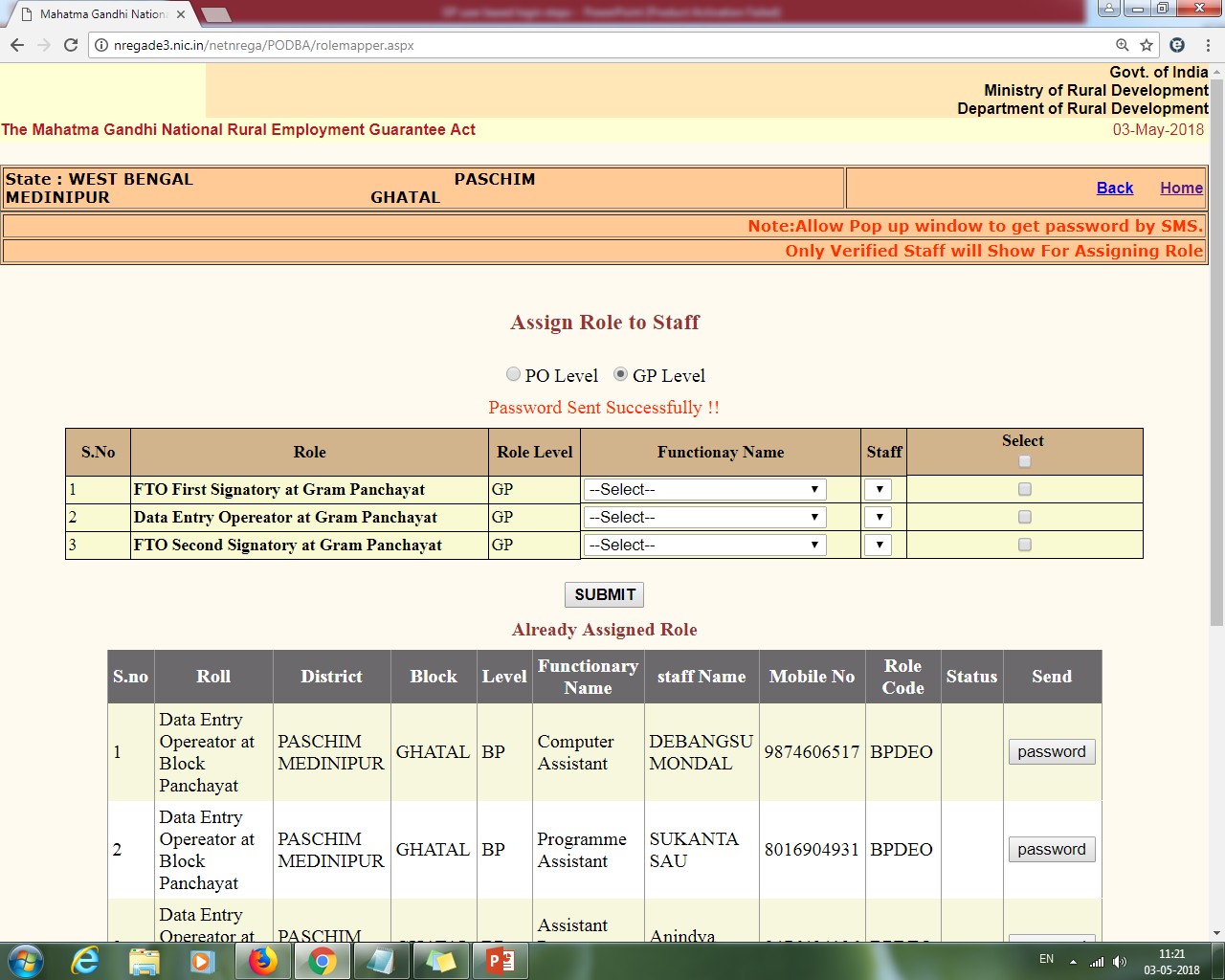Switch to the Mahatma Gandhi National browser tab
The image size is (1225, 980).
(x=103, y=14)
